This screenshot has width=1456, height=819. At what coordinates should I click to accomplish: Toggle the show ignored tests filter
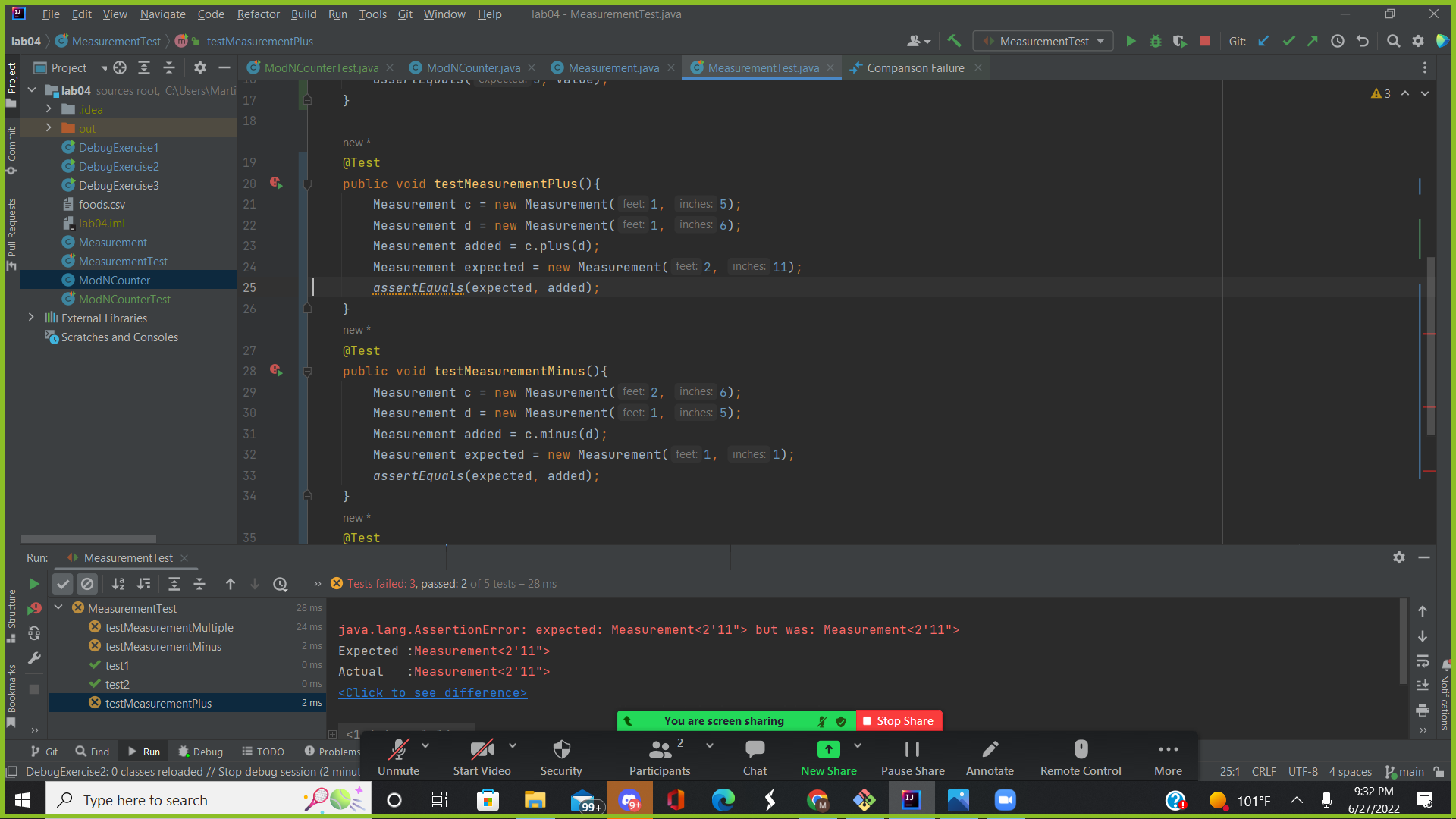pos(87,584)
